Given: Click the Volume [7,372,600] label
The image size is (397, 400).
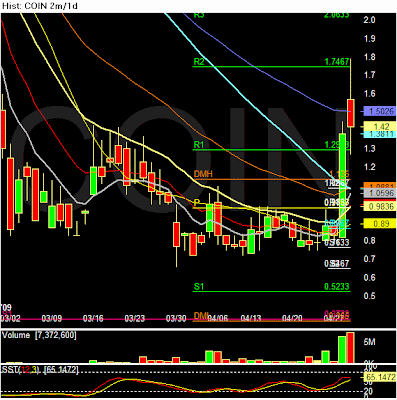Looking at the screenshot, I should [39, 335].
